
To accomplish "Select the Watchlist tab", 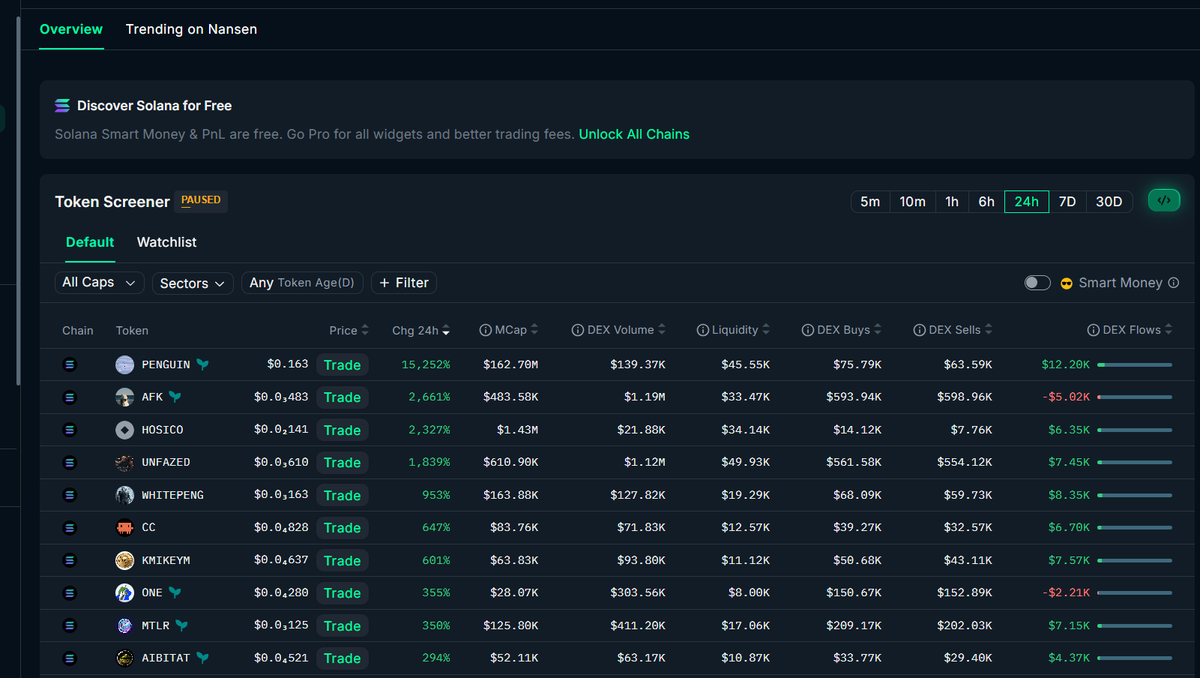I will tap(166, 242).
